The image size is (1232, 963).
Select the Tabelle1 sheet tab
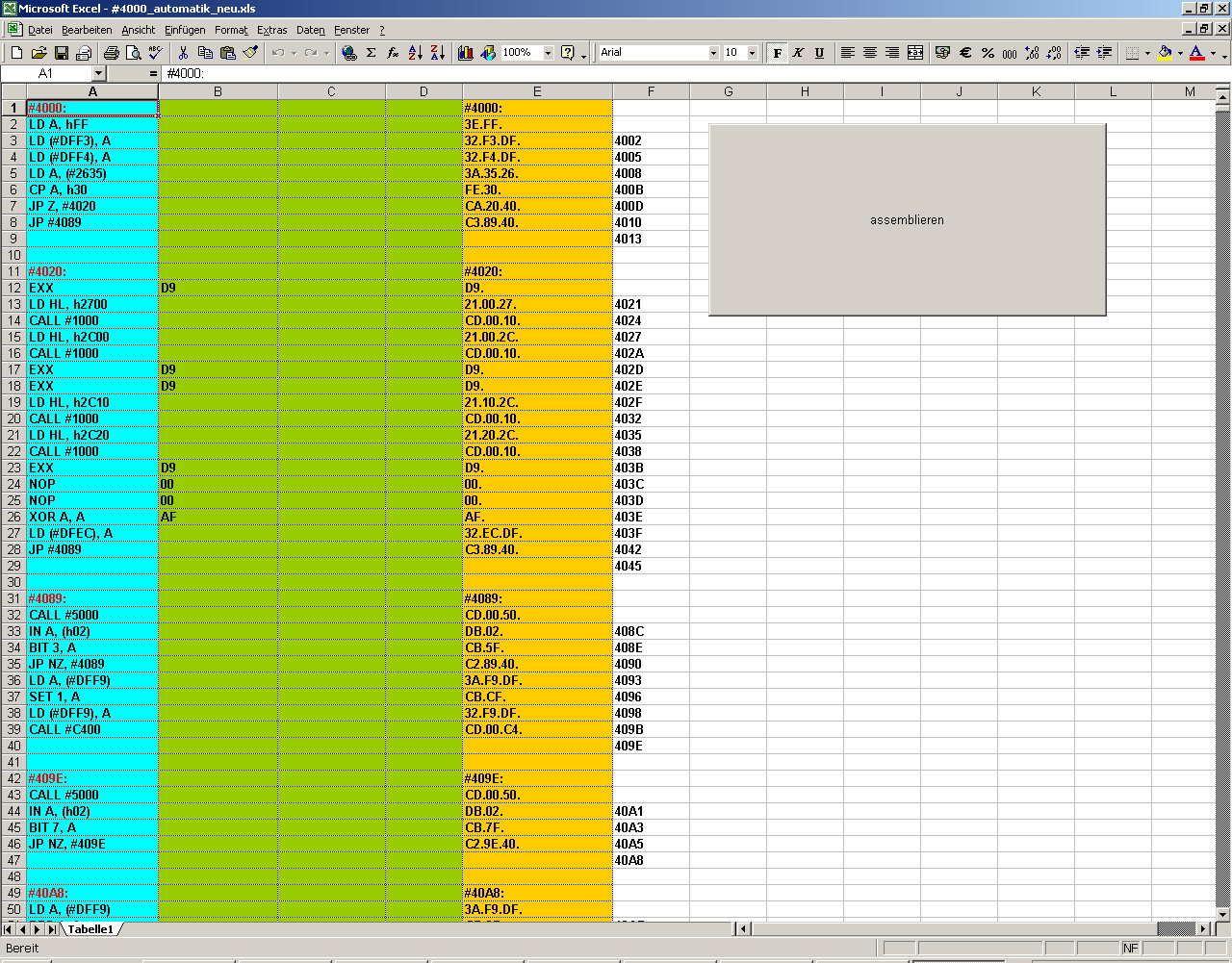(x=90, y=929)
